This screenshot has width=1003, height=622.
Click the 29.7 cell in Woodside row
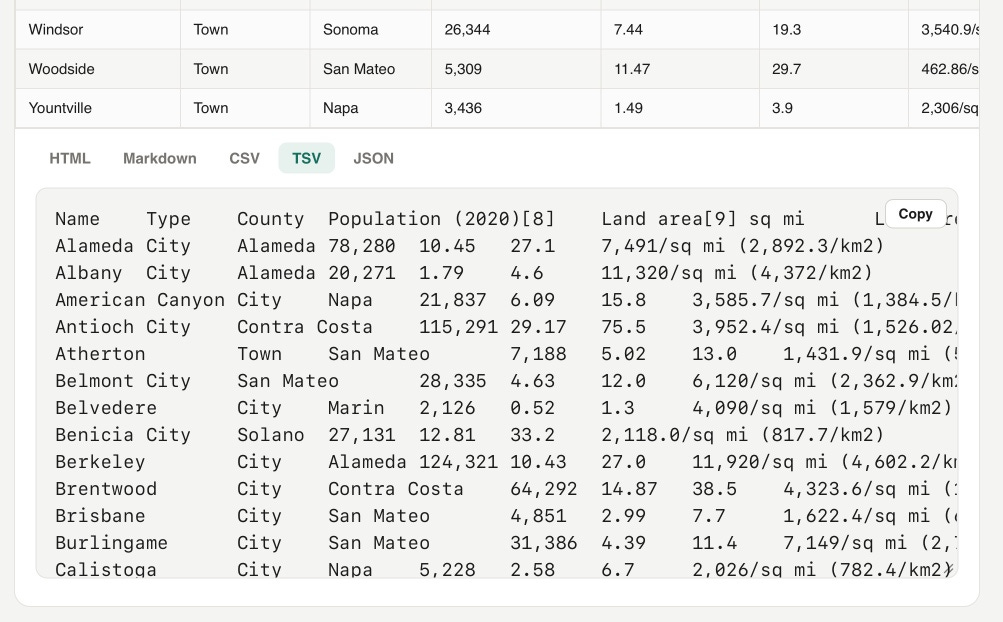coord(834,69)
